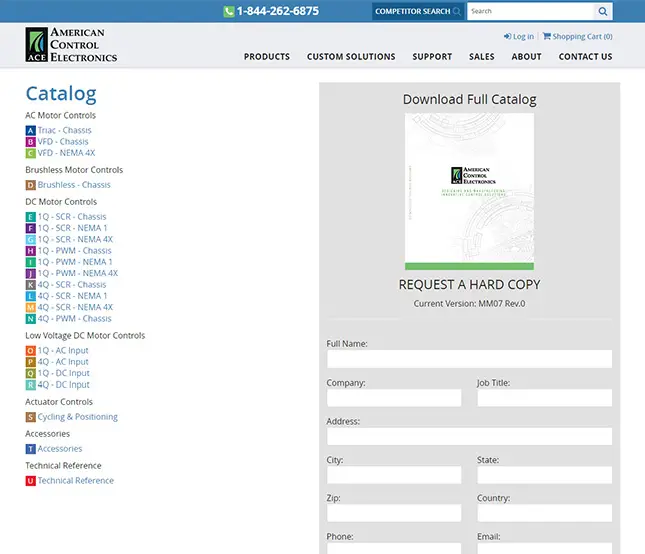The width and height of the screenshot is (645, 554).
Task: Click the search magnifier button
Action: pyautogui.click(x=603, y=11)
